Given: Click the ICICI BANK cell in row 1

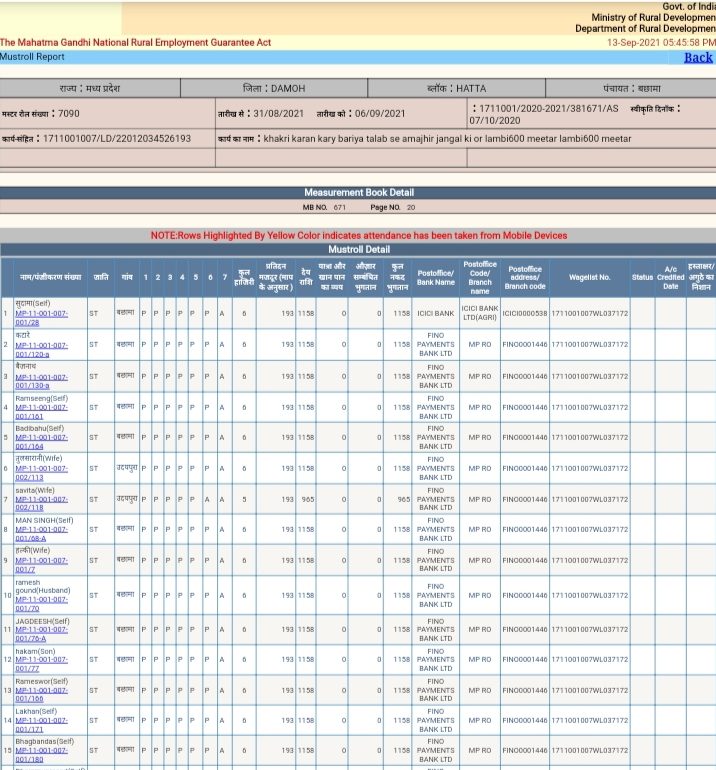Looking at the screenshot, I should pos(436,313).
